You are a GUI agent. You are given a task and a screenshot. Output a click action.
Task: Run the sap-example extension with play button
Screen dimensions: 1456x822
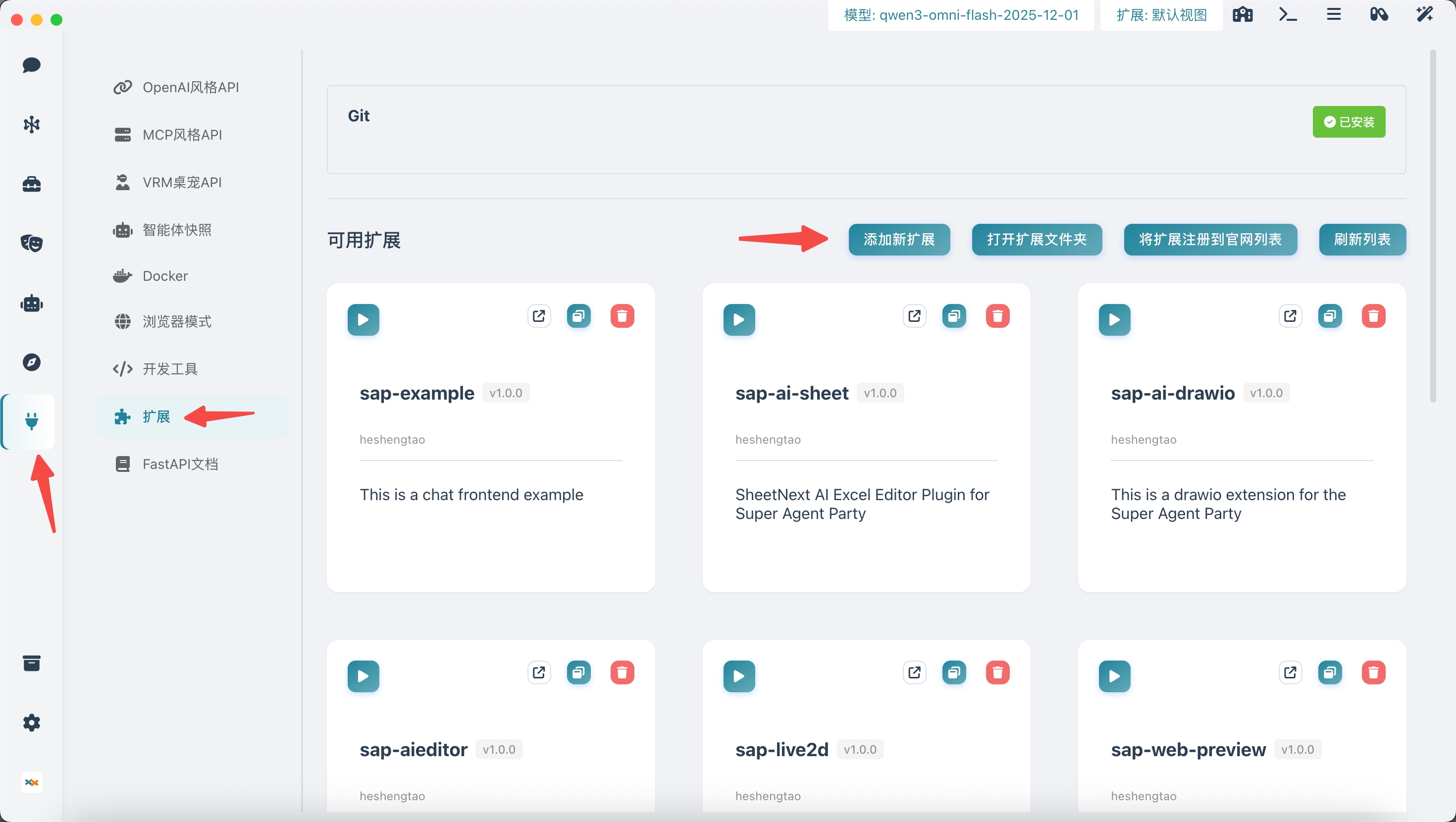364,320
